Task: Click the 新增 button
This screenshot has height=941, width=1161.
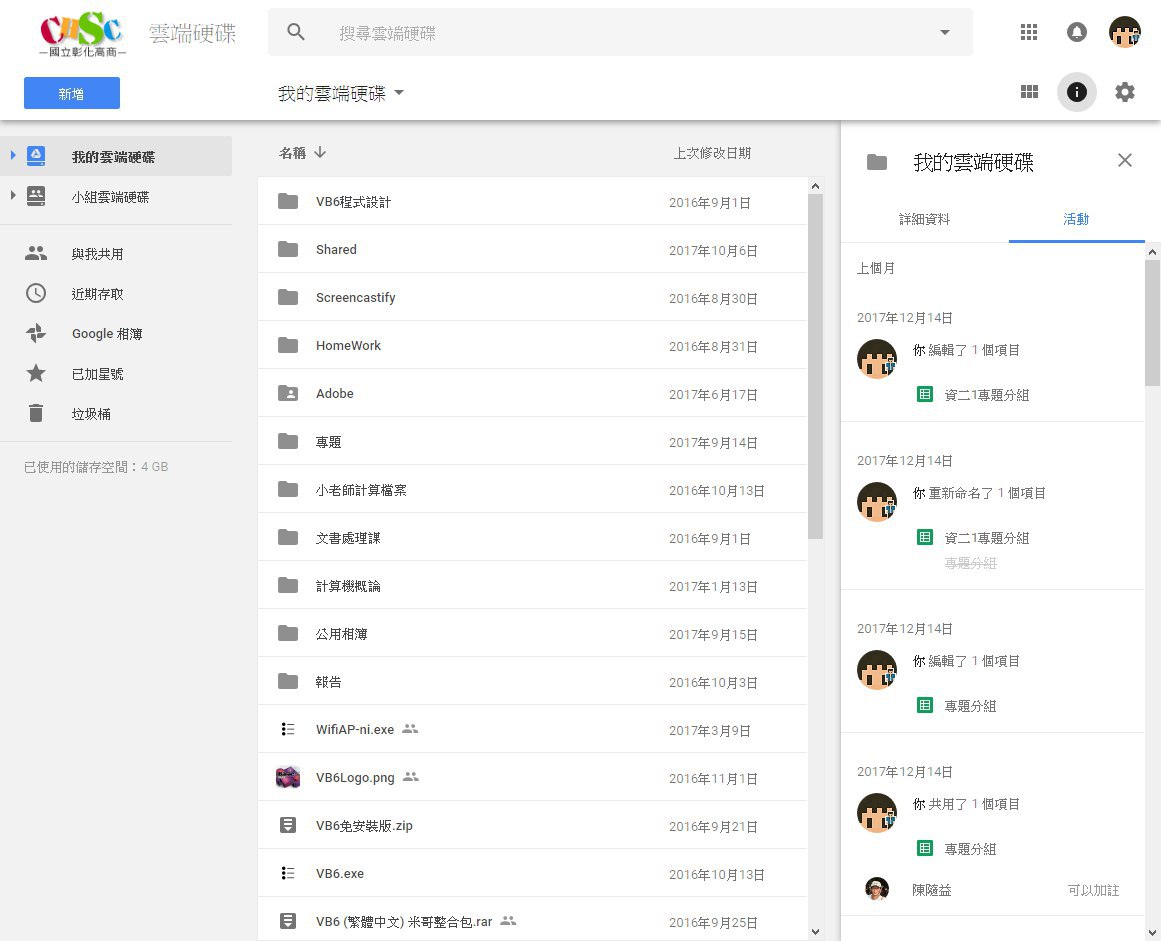Action: coord(72,93)
